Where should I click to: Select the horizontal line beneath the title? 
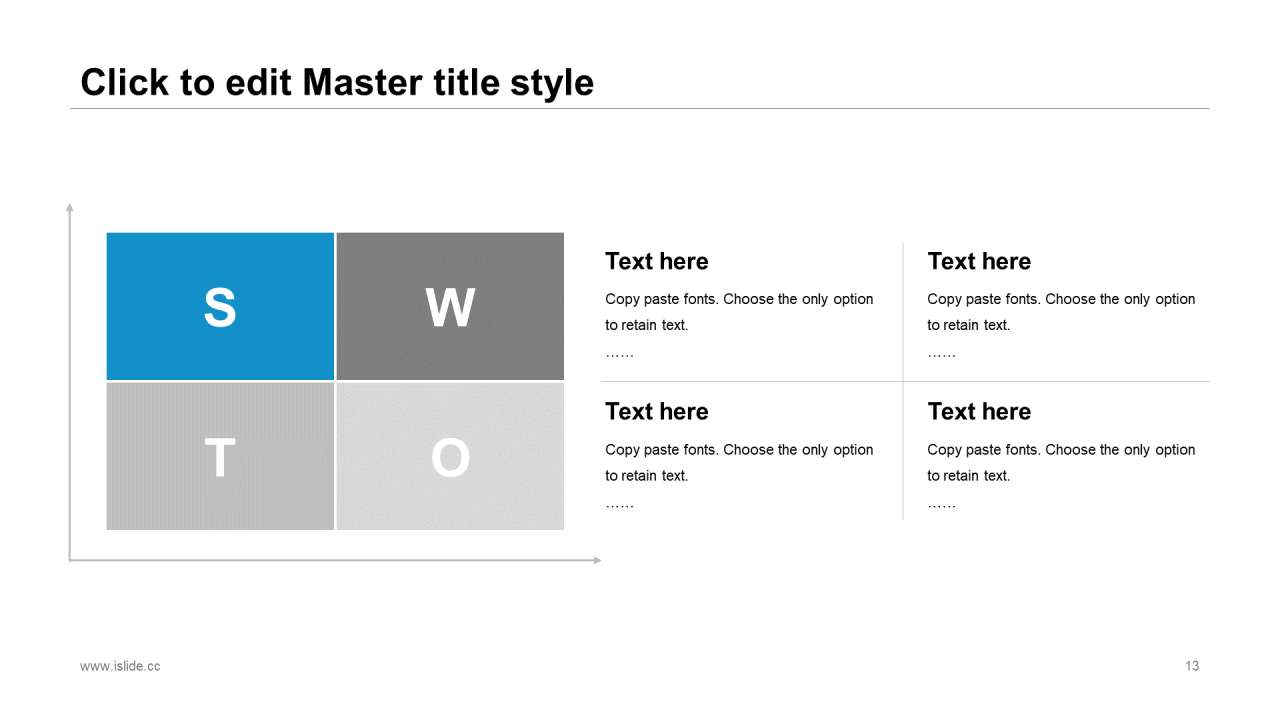pos(640,108)
